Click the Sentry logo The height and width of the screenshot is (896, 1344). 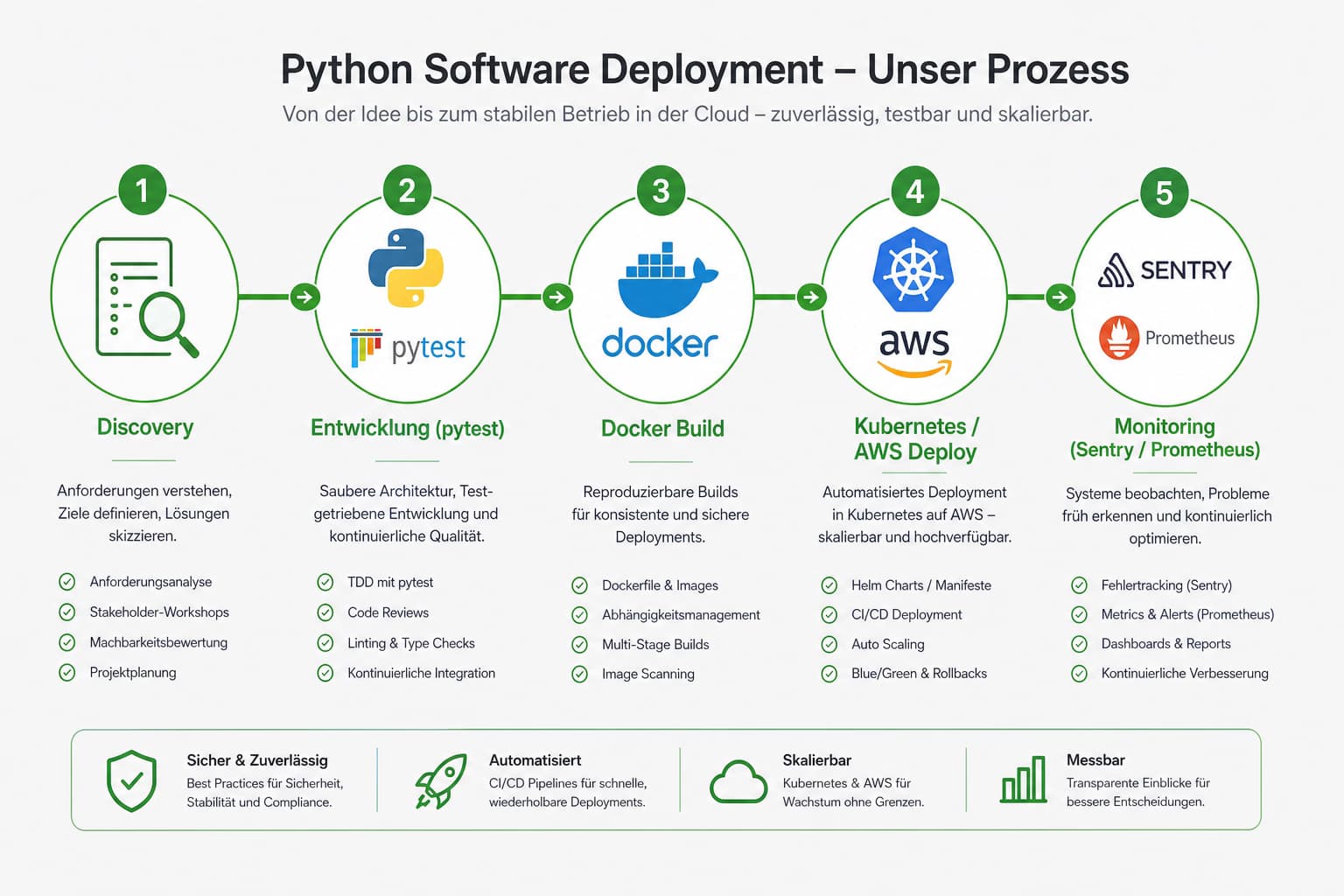coord(1164,270)
